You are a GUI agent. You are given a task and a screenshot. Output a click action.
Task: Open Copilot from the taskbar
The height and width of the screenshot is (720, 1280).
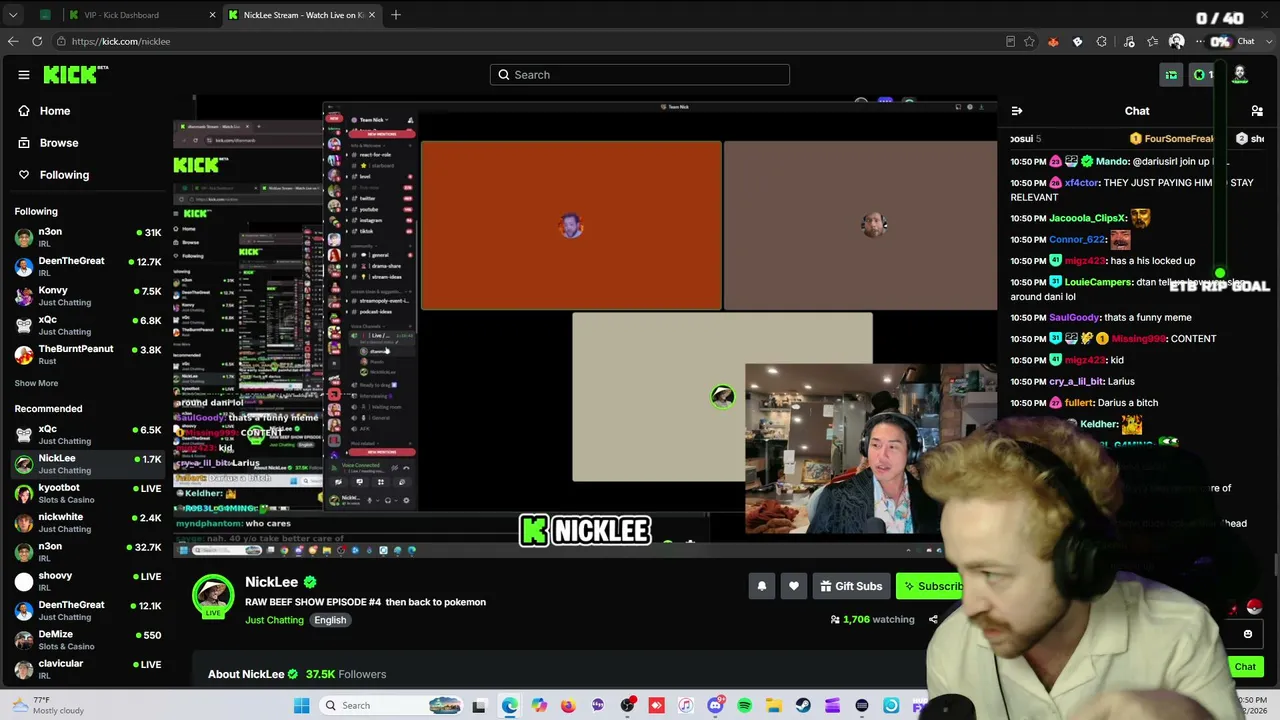[539, 706]
